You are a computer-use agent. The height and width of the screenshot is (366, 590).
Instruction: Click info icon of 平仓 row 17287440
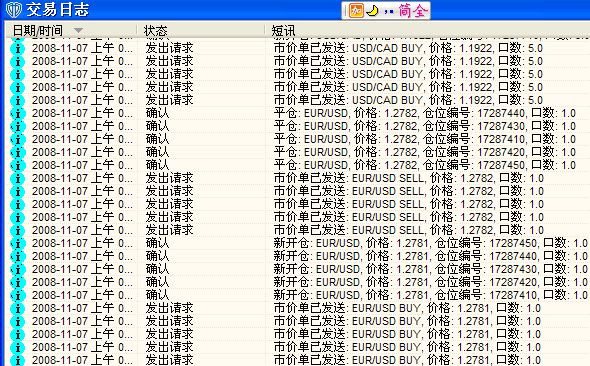click(x=17, y=114)
